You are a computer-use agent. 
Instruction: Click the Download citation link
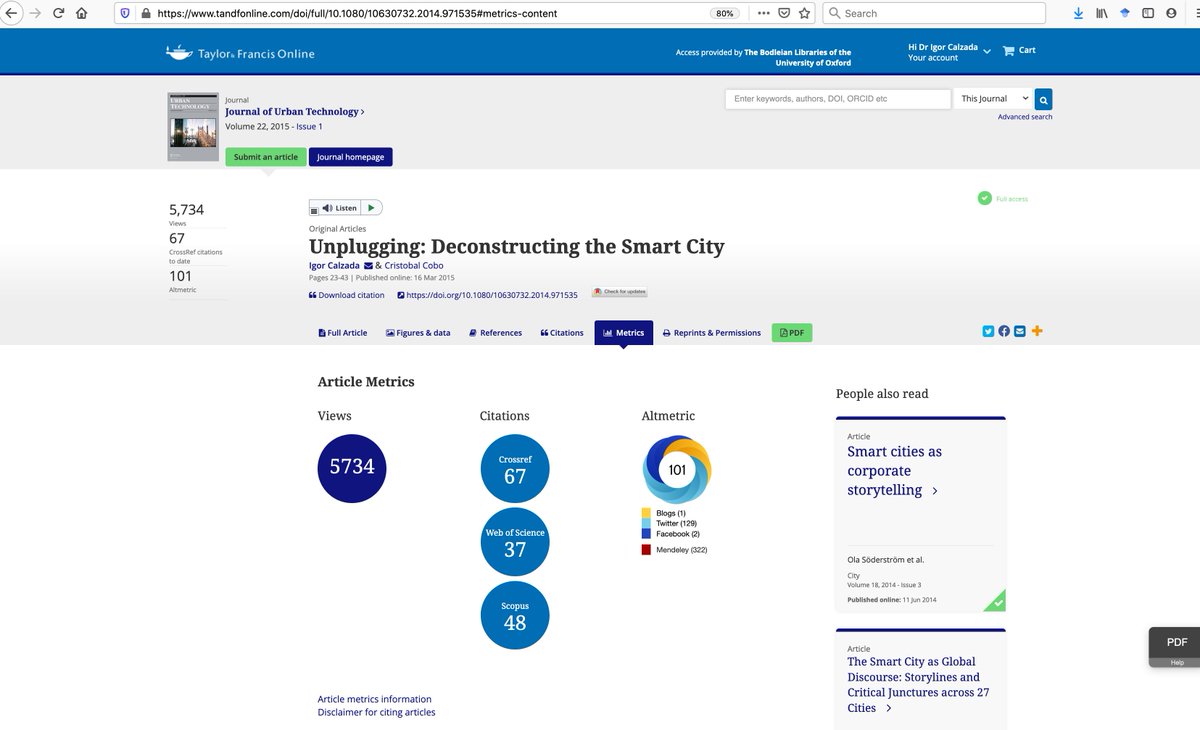[x=347, y=296]
